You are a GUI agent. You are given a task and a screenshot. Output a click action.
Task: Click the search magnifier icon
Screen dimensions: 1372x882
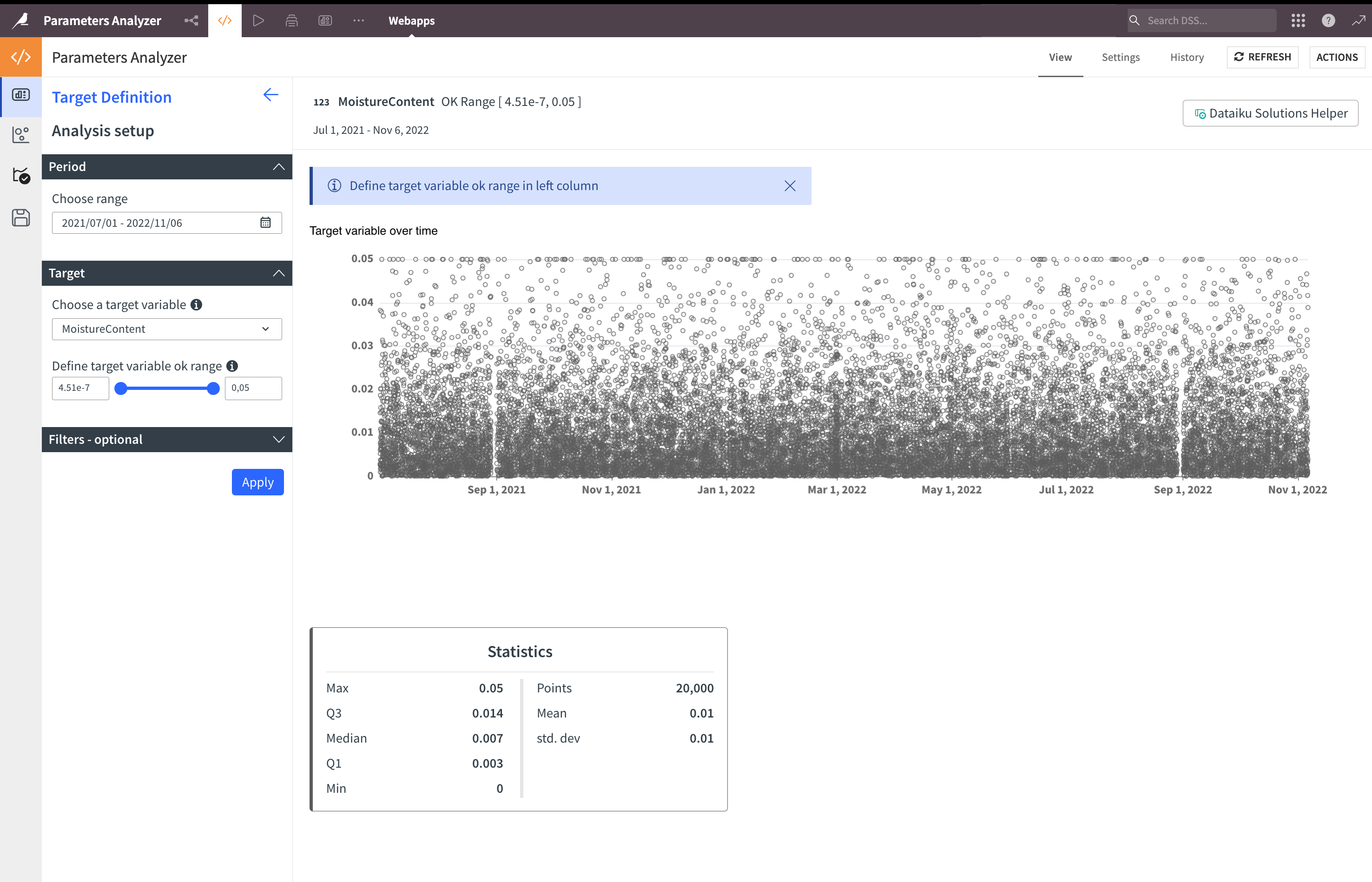[x=1134, y=20]
